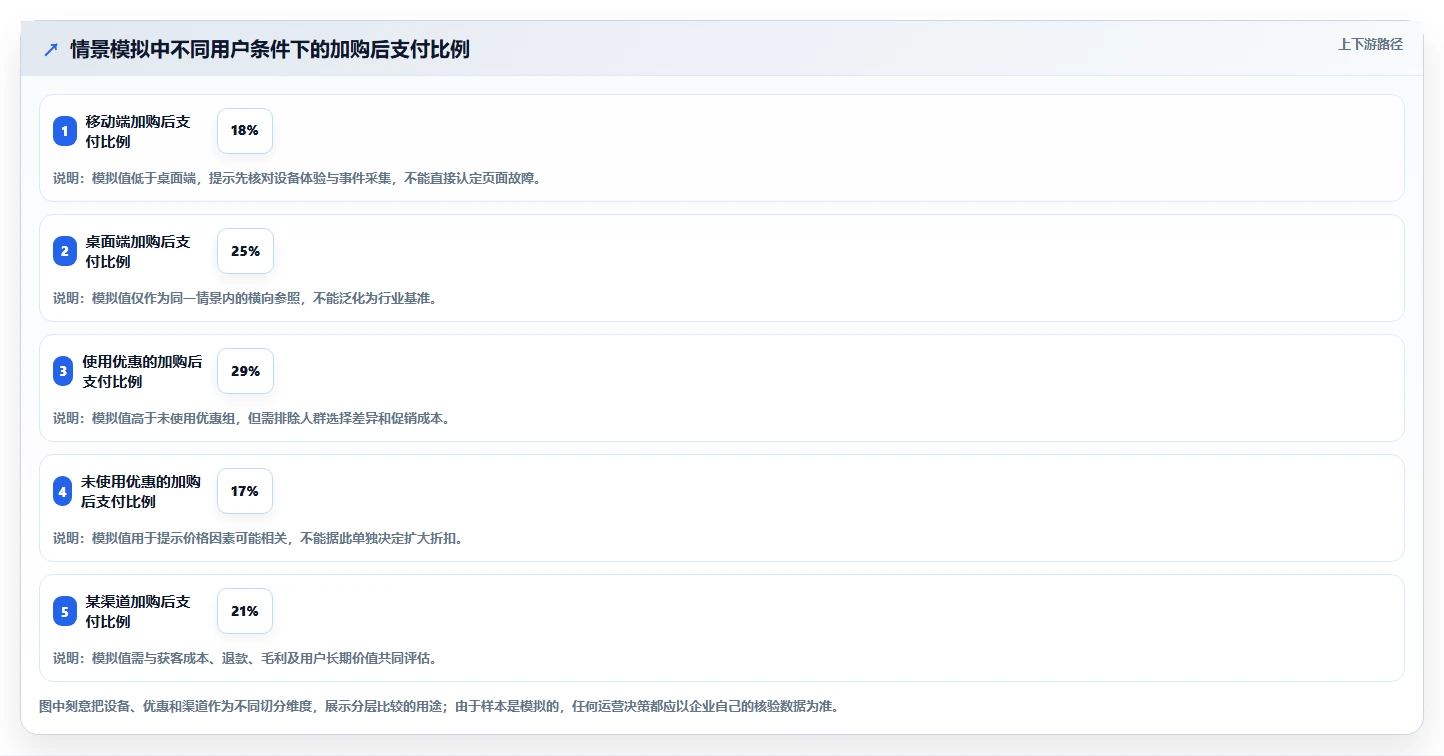Click the label 移动端加购后支付比例
Viewport: 1444px width, 756px height.
(x=138, y=131)
